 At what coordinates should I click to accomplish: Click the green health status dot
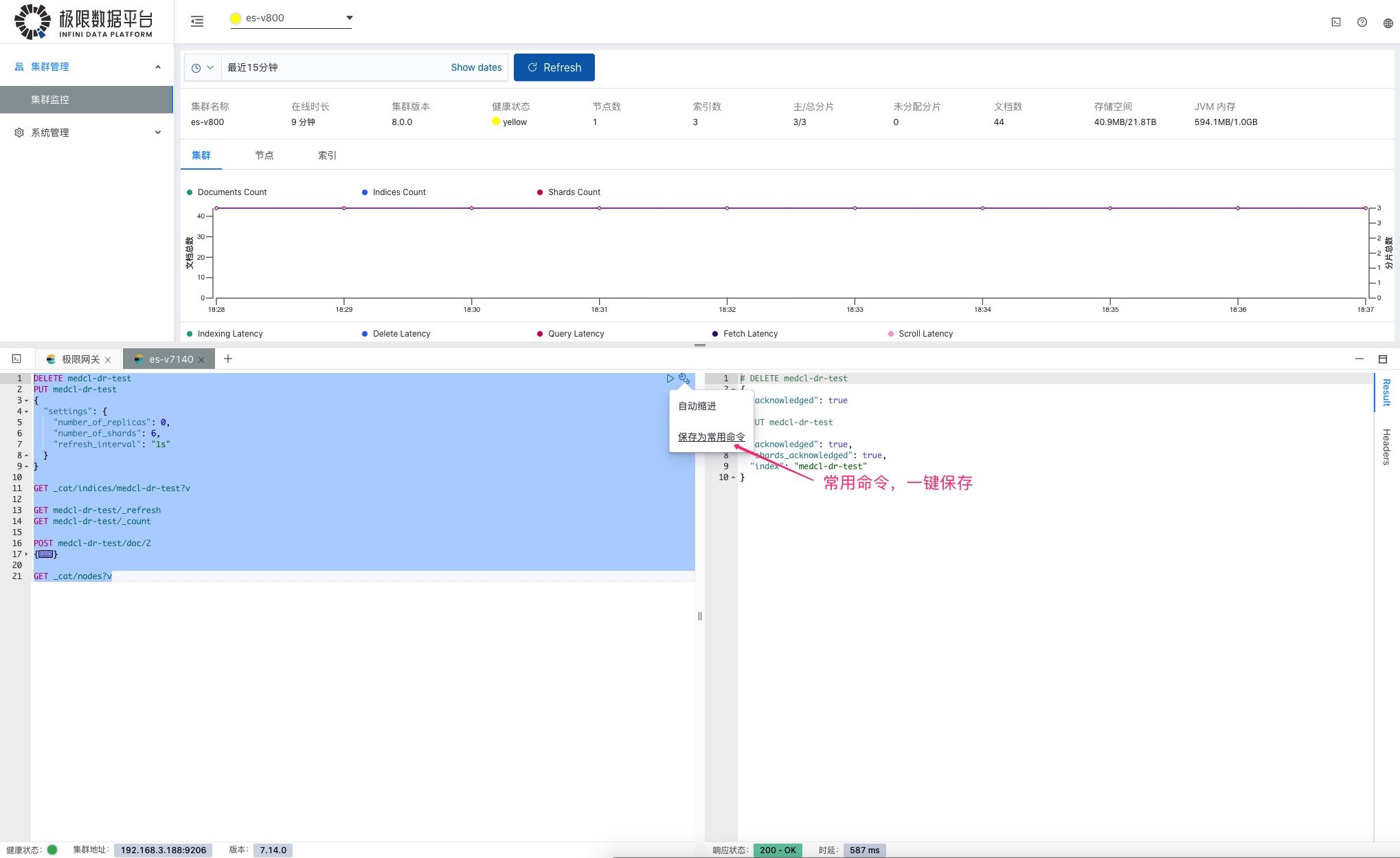pos(52,850)
